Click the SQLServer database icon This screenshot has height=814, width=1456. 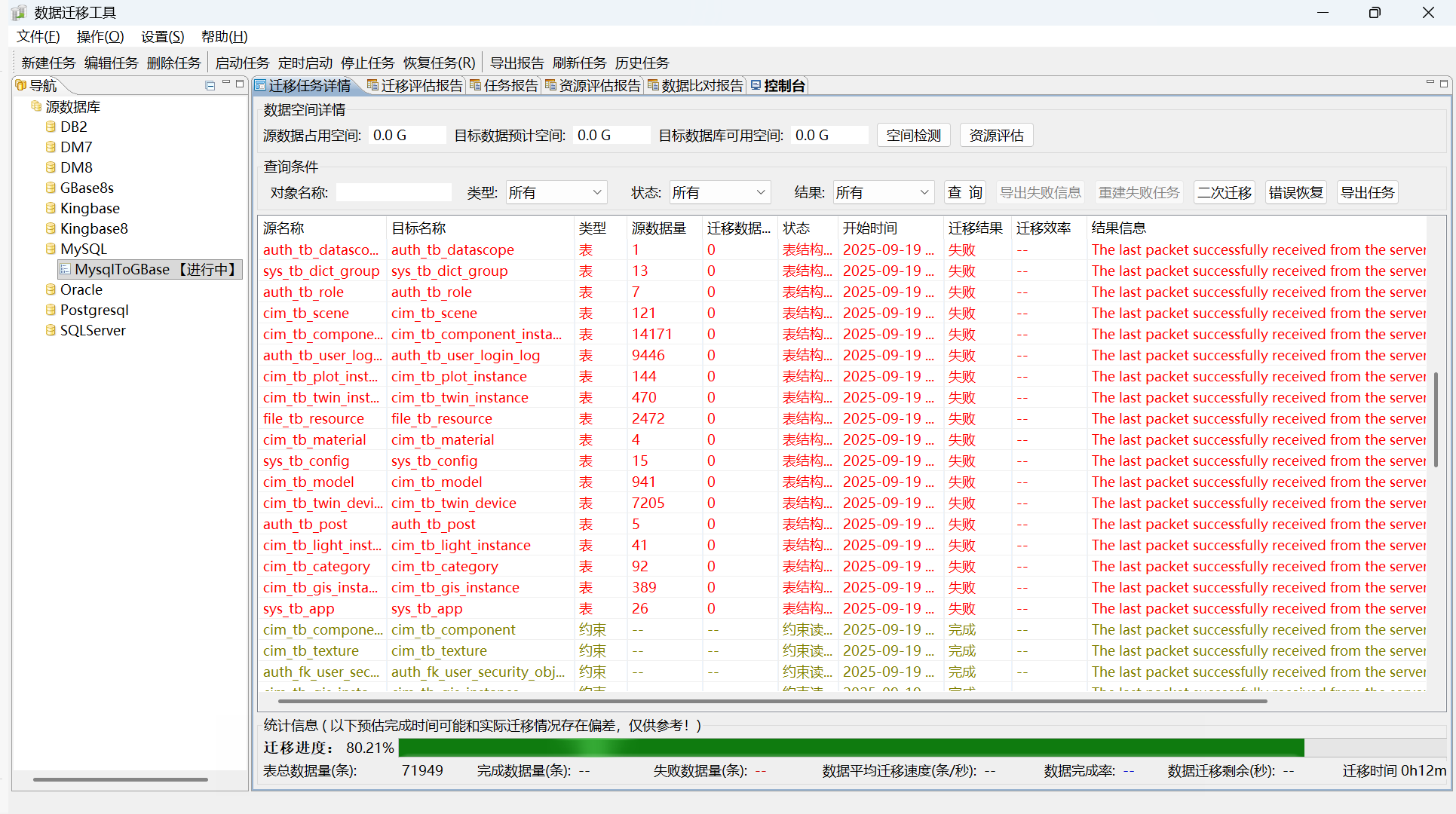coord(51,330)
